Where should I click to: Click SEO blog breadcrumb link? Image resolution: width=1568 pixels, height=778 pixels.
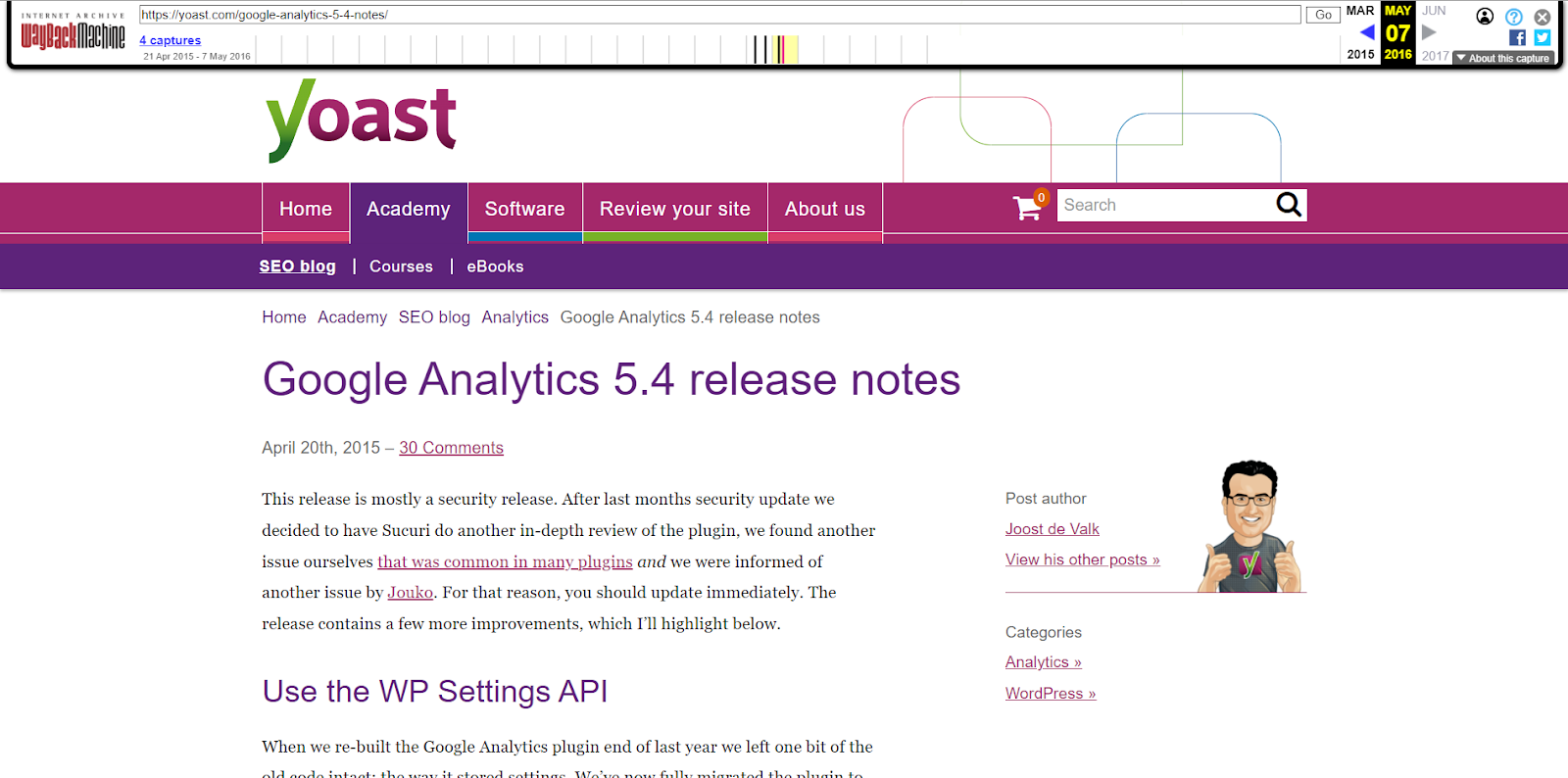tap(434, 317)
